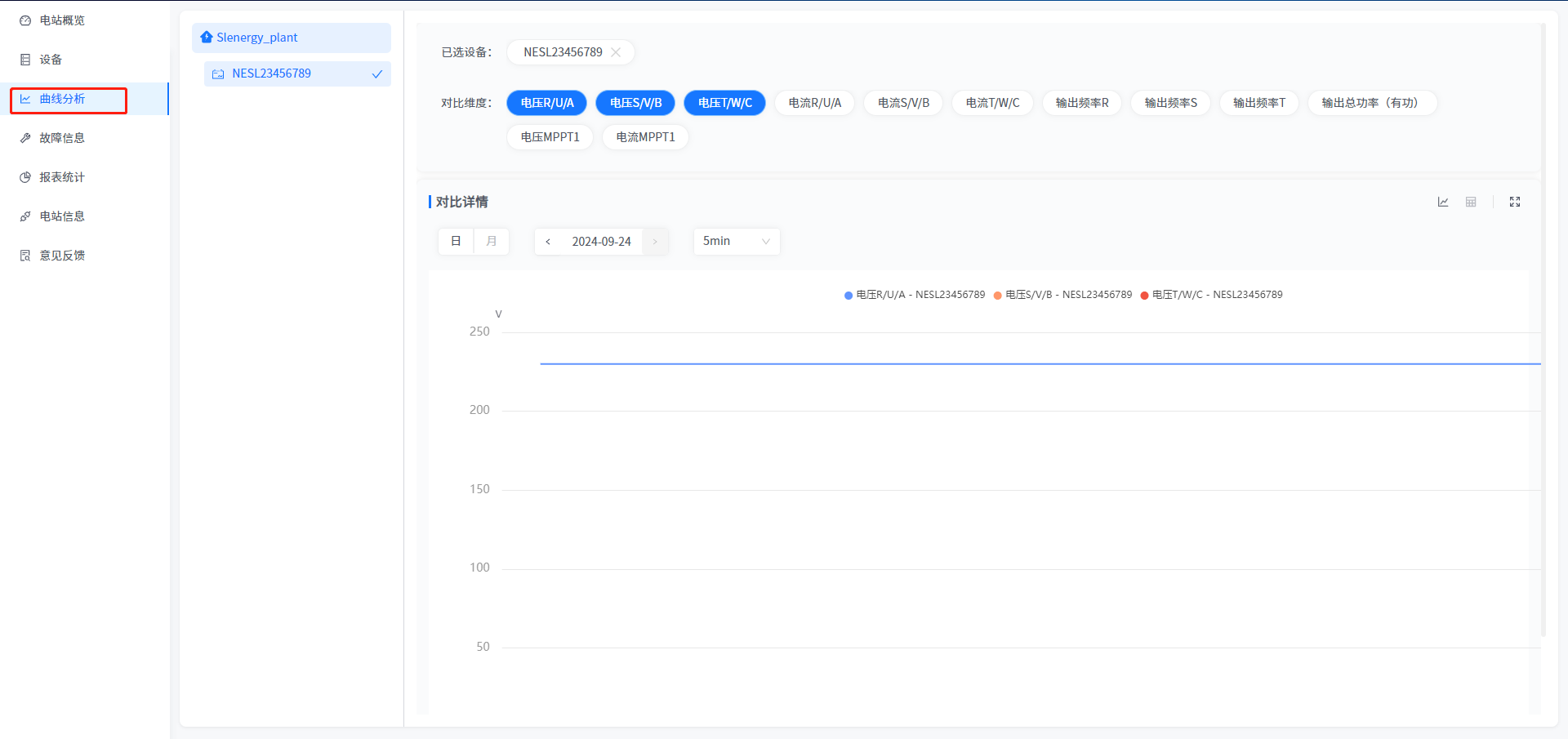1568x739 pixels.
Task: Go to previous date arrow
Action: coord(548,242)
